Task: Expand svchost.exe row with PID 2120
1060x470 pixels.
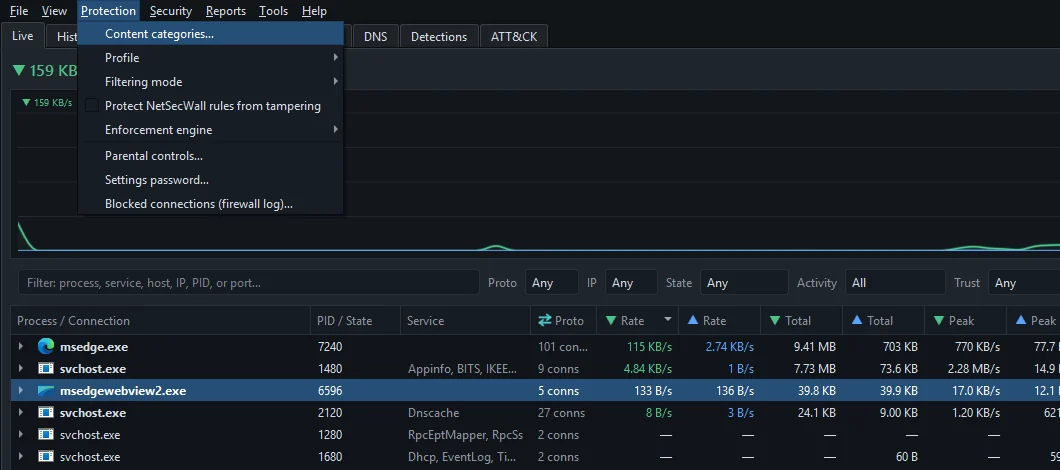Action: (x=21, y=413)
